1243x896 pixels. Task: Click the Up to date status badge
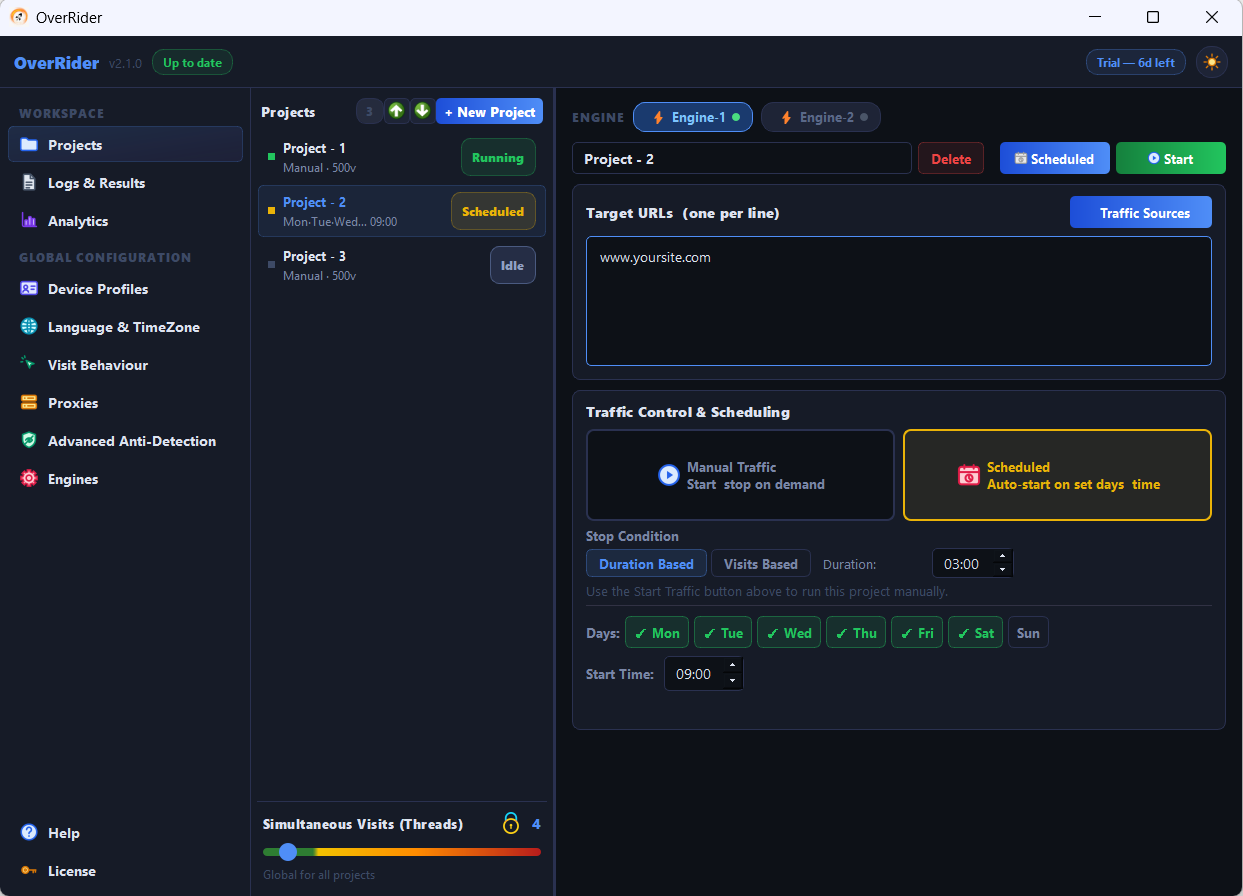(192, 62)
